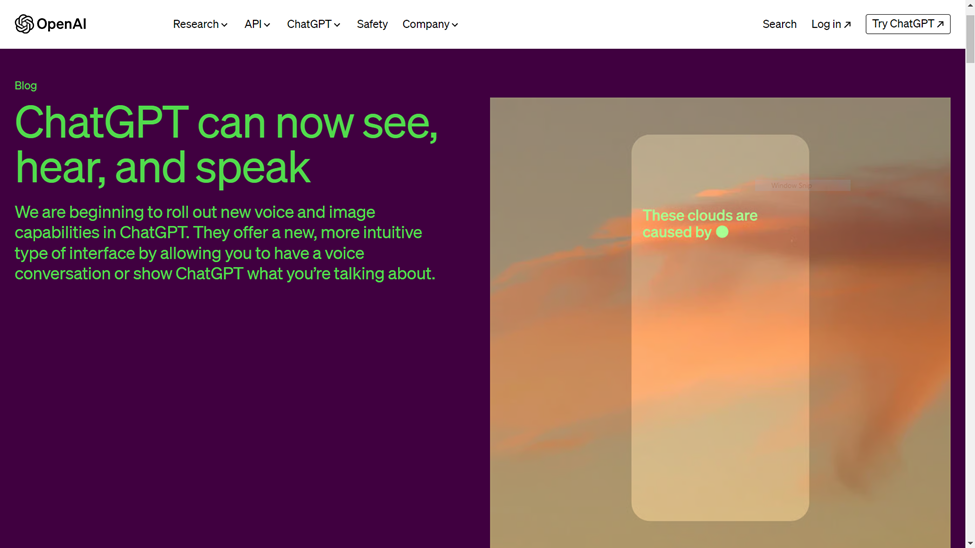Open the Search link

coord(779,24)
